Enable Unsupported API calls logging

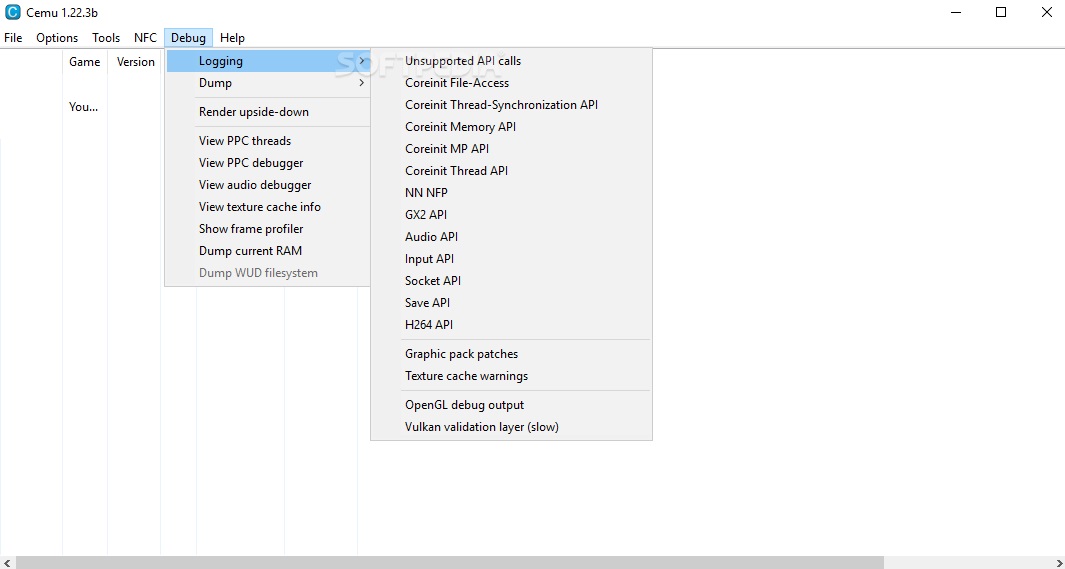(463, 61)
